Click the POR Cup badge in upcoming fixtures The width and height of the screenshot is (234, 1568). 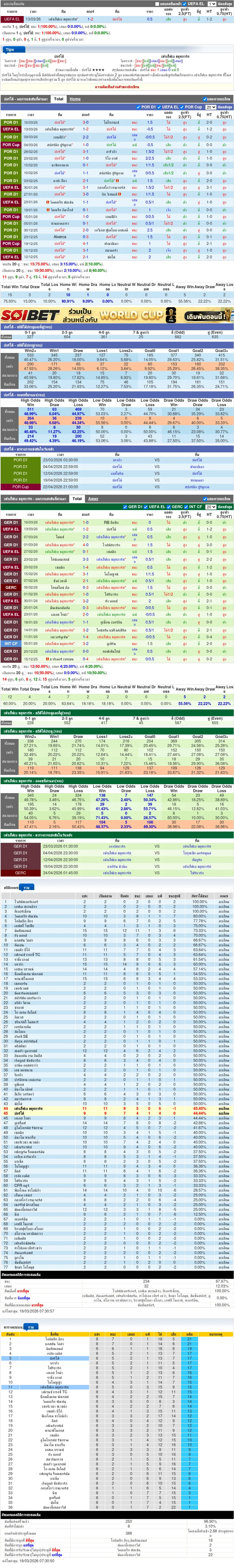[21, 487]
